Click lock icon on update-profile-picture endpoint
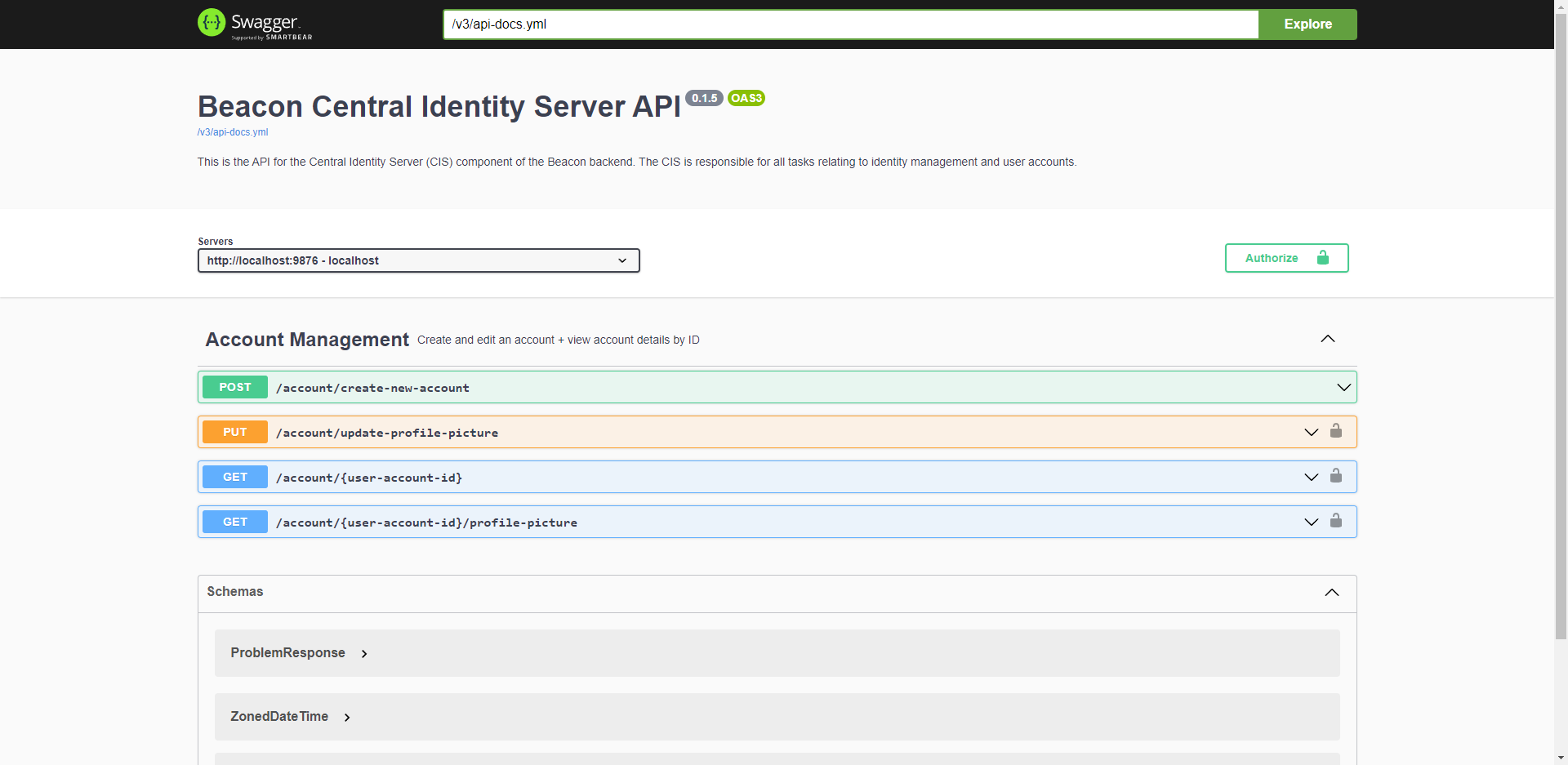 (1336, 430)
